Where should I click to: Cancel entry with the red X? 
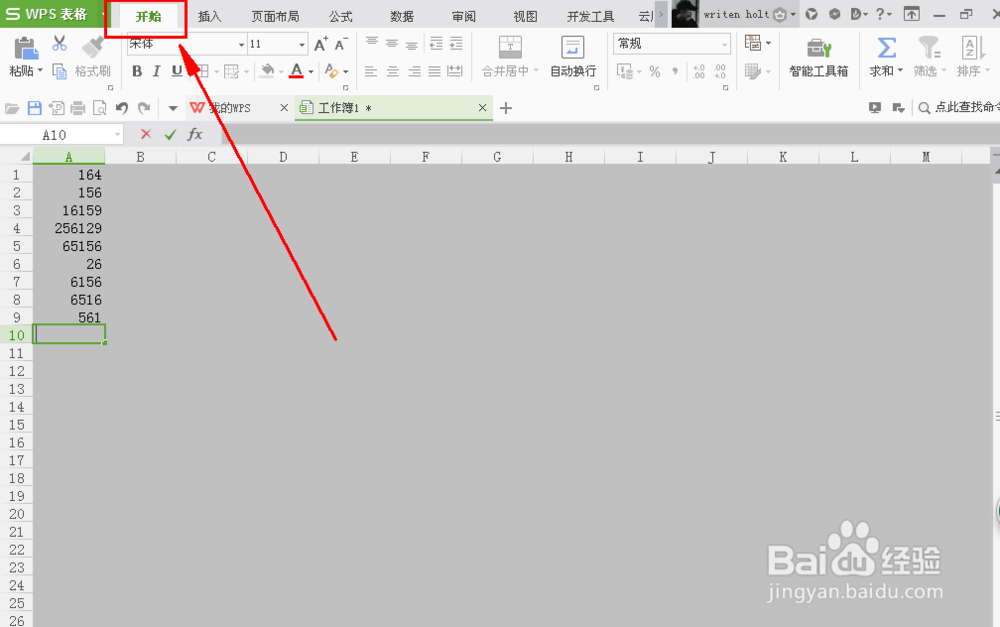146,134
